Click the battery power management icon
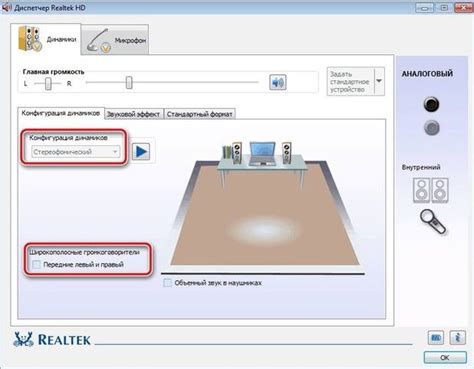The height and width of the screenshot is (369, 474). tap(436, 338)
